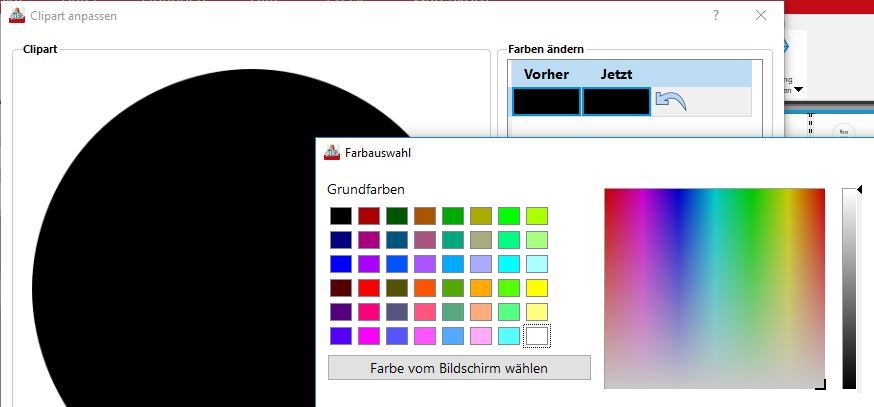Choose the dark green Grundfarben swatch
874x407 pixels.
coord(397,216)
